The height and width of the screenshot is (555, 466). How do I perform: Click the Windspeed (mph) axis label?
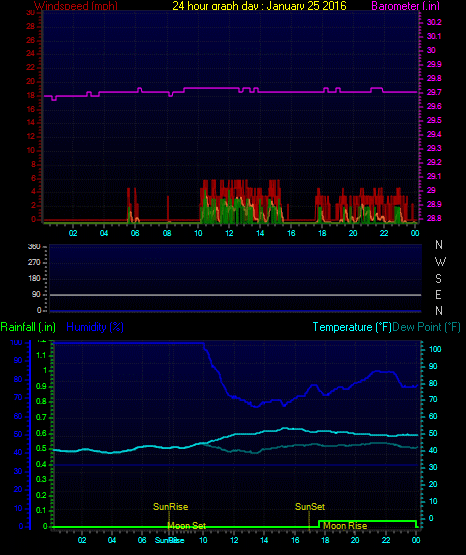tap(76, 6)
